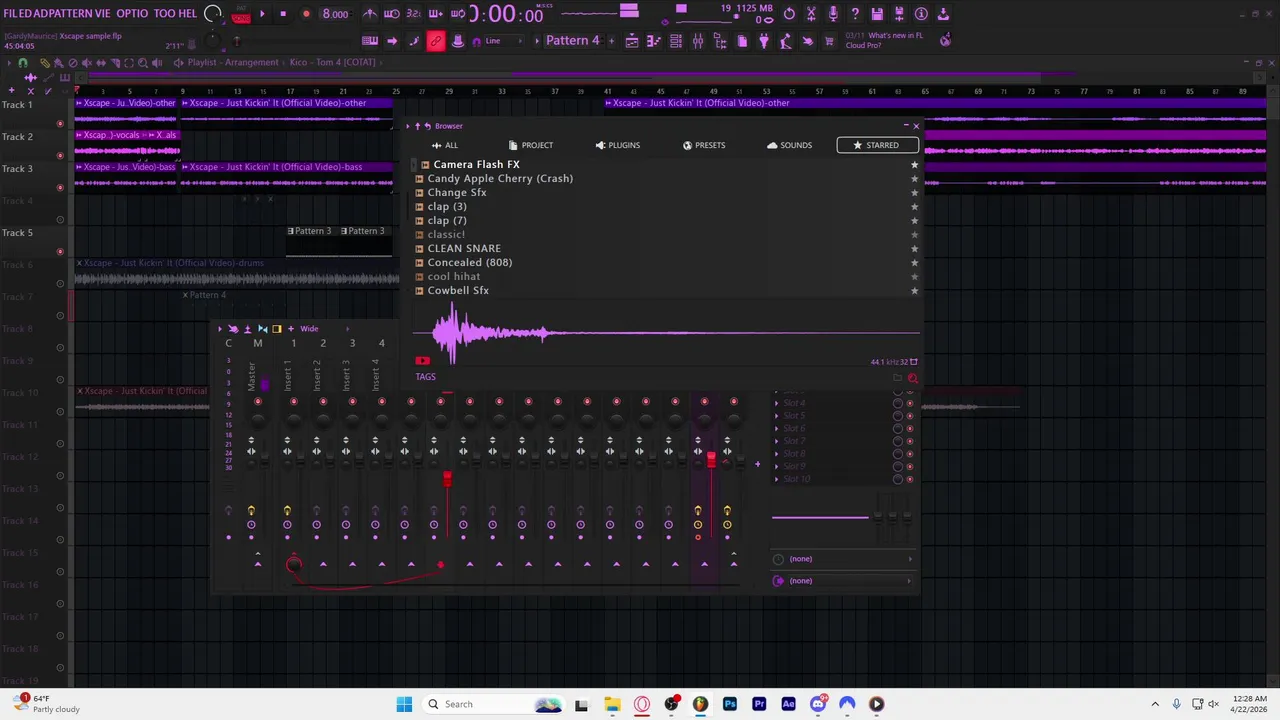The width and height of the screenshot is (1280, 720).
Task: Open Windows Start menu
Action: (404, 704)
